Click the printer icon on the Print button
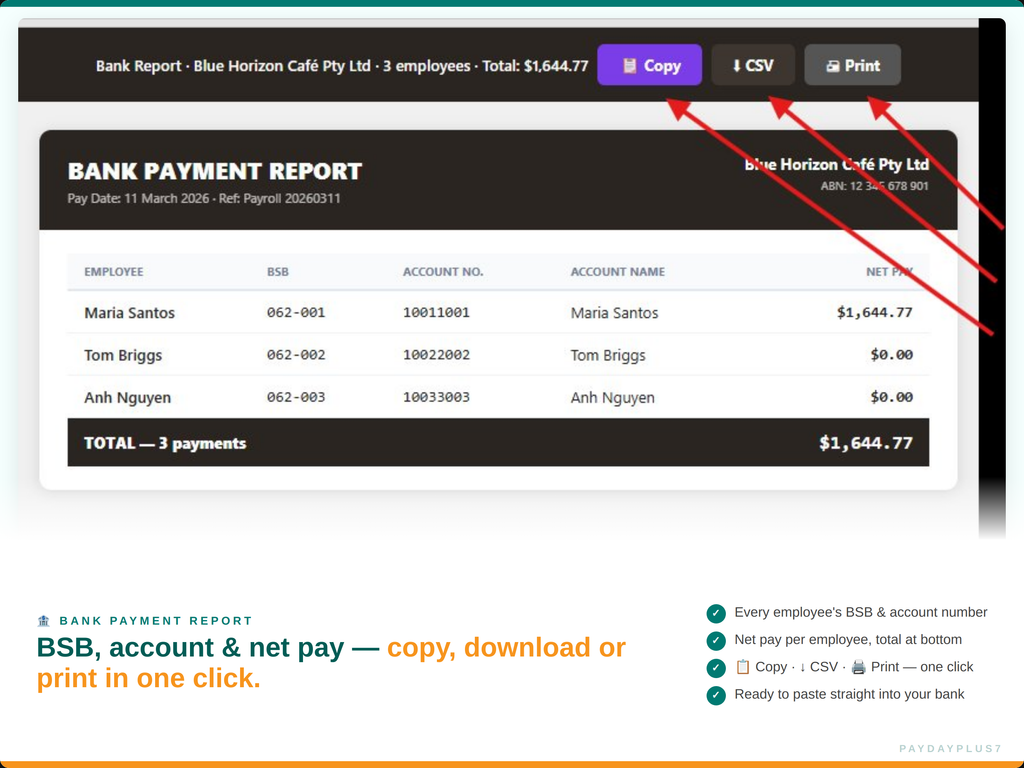Viewport: 1024px width, 768px height. [x=832, y=65]
